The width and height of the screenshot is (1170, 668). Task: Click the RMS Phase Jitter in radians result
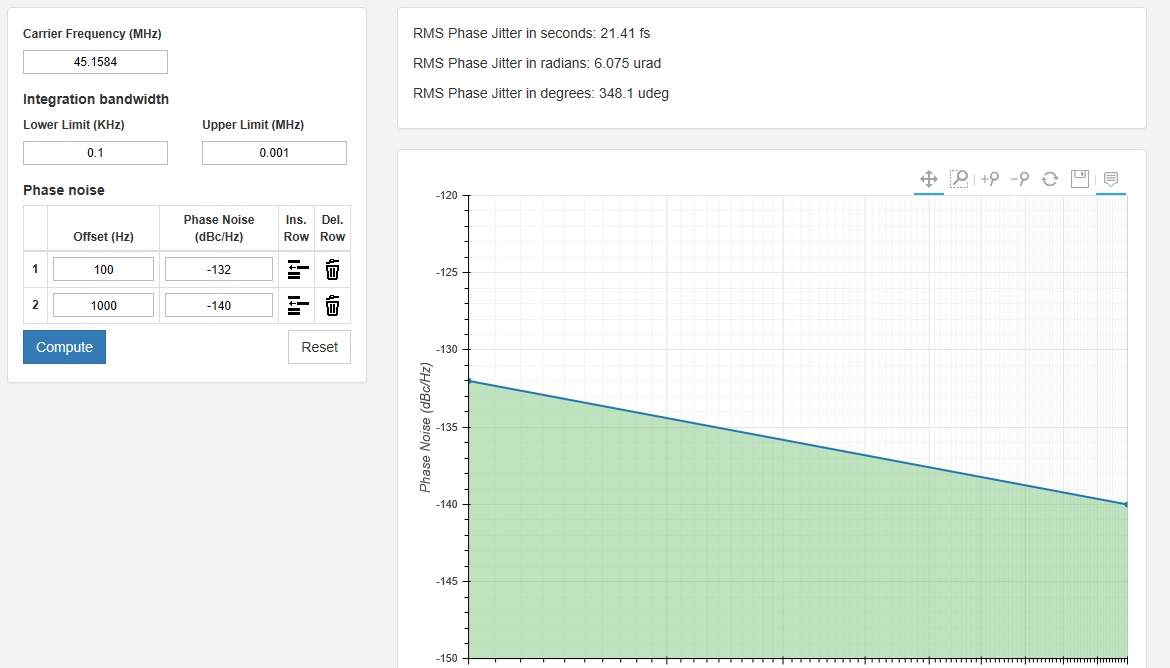pyautogui.click(x=537, y=63)
